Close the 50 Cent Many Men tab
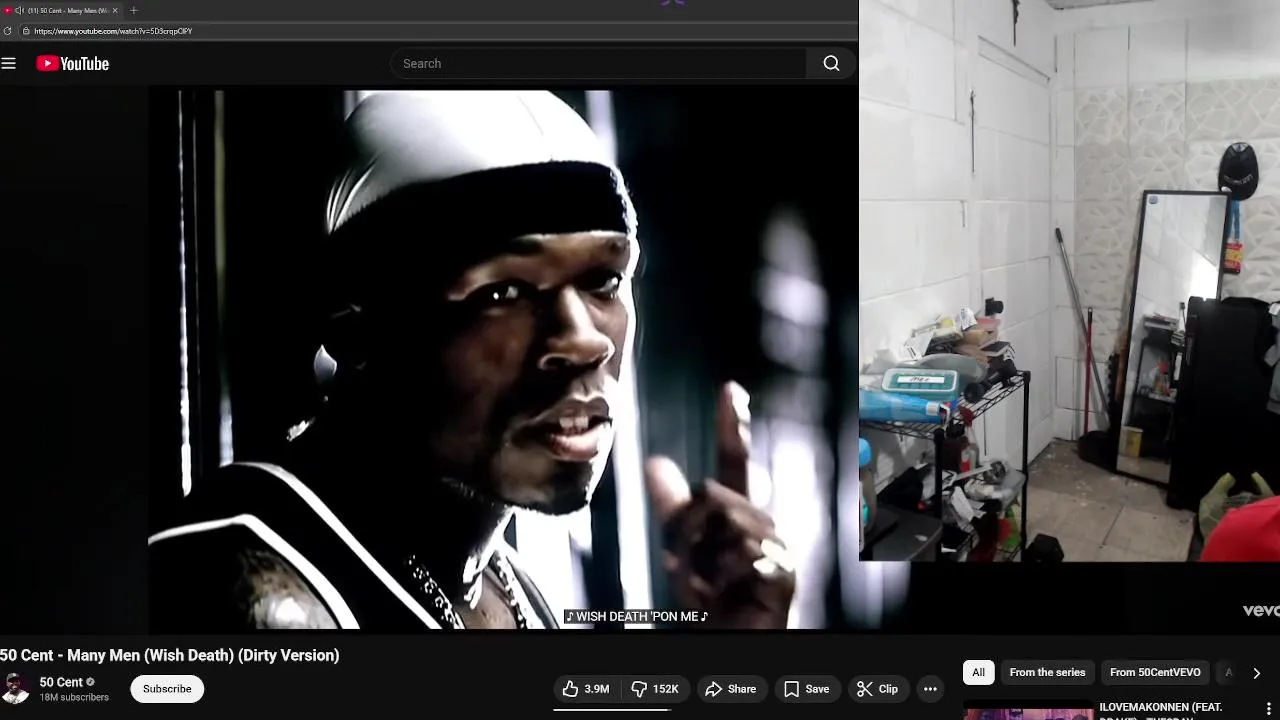Viewport: 1280px width, 720px height. tap(115, 10)
